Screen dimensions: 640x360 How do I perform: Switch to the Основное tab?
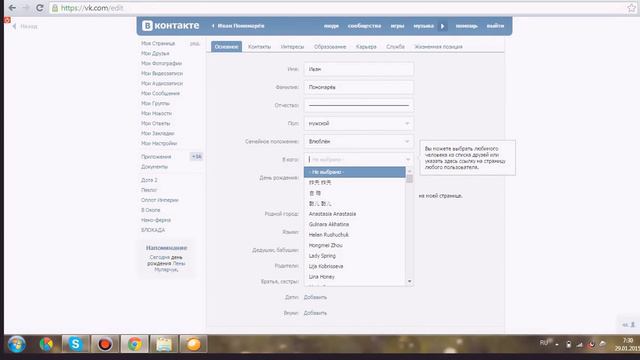(x=227, y=47)
